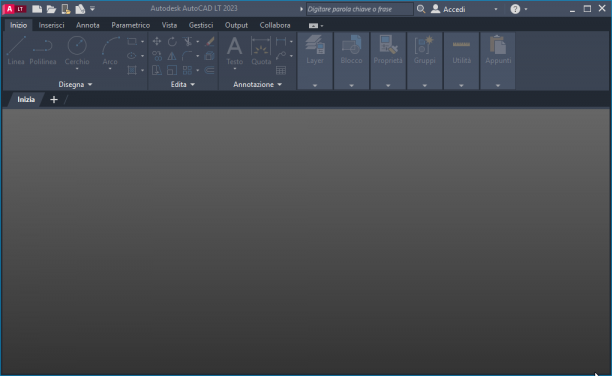Open the Testo options dropdown arrow
This screenshot has width=612, height=376.
coord(235,69)
